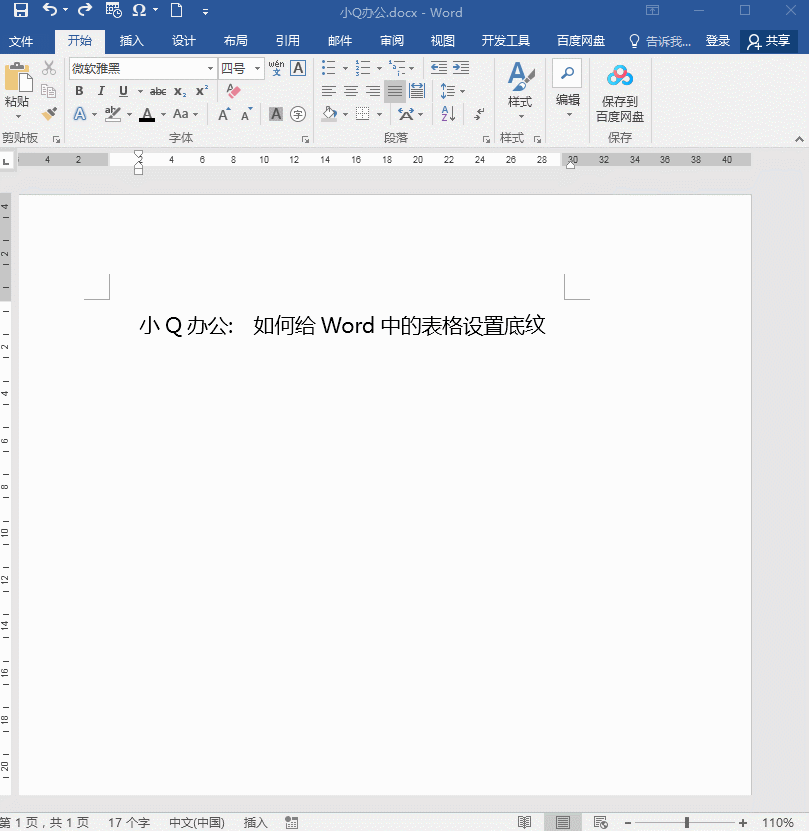Sort text with A-Z sort icon
This screenshot has width=809, height=831.
click(448, 113)
